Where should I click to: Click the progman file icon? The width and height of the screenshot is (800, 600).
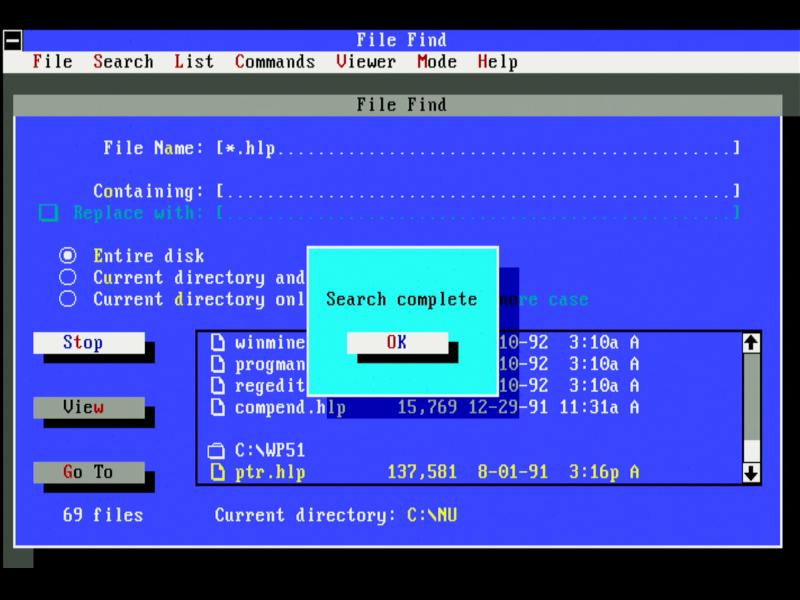218,364
